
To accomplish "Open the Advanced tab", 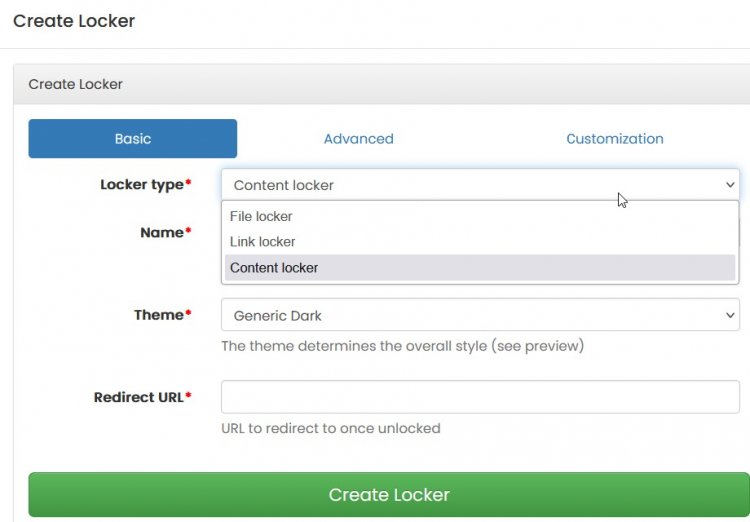I will click(x=359, y=139).
